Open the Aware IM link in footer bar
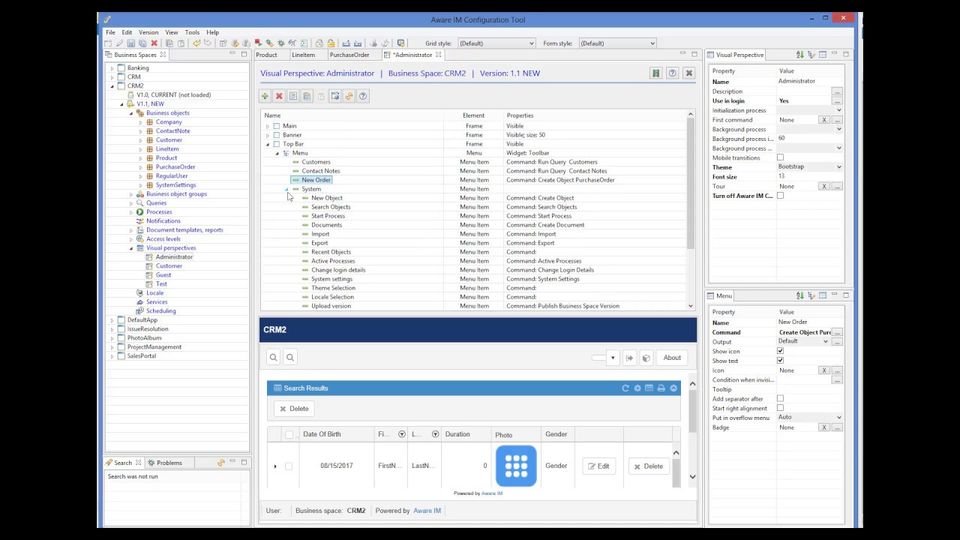 coord(427,511)
